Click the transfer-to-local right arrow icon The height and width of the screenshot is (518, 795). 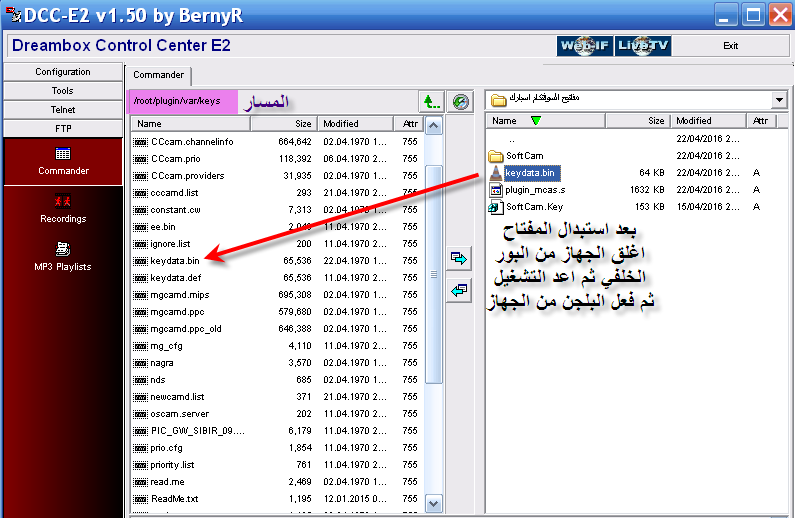(x=459, y=258)
